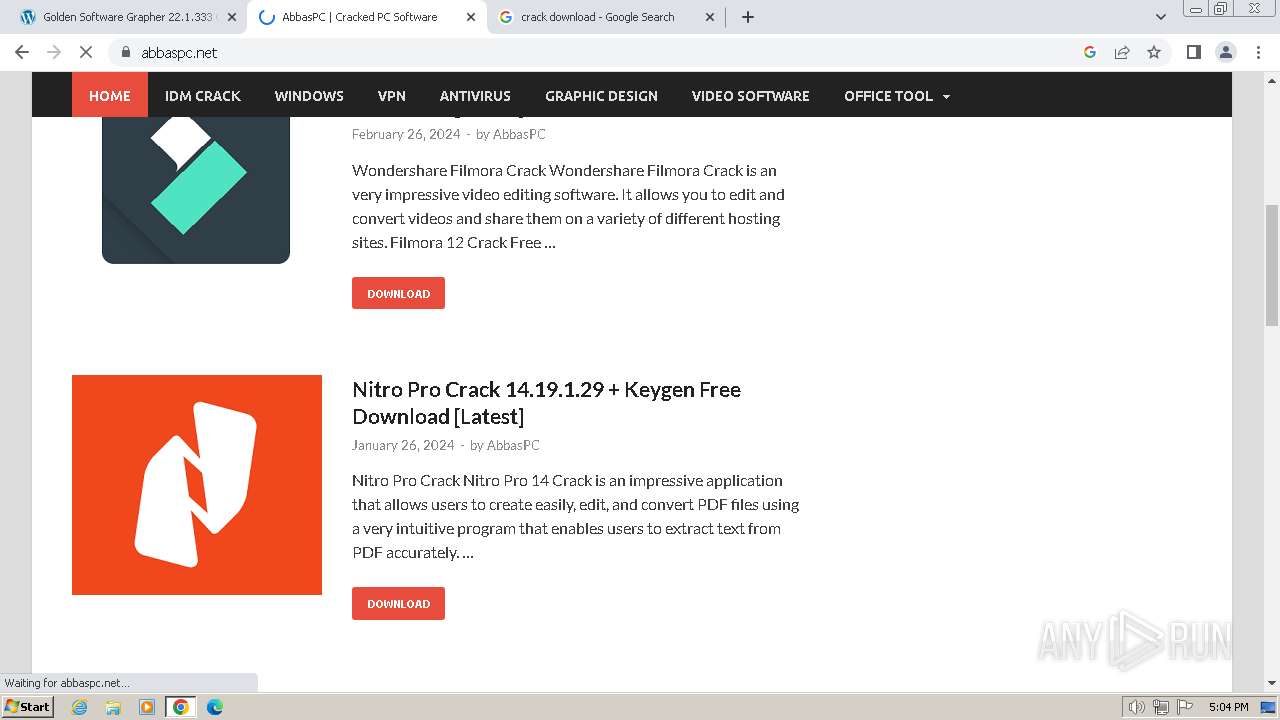Click the Google icon in address bar

click(1090, 52)
